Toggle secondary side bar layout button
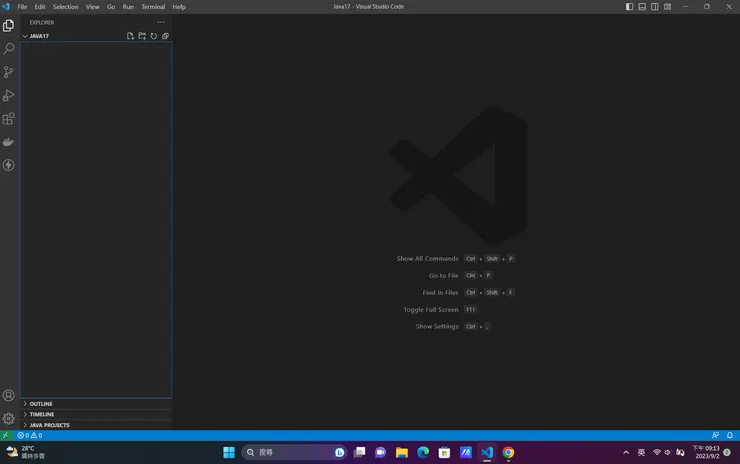 pos(655,7)
